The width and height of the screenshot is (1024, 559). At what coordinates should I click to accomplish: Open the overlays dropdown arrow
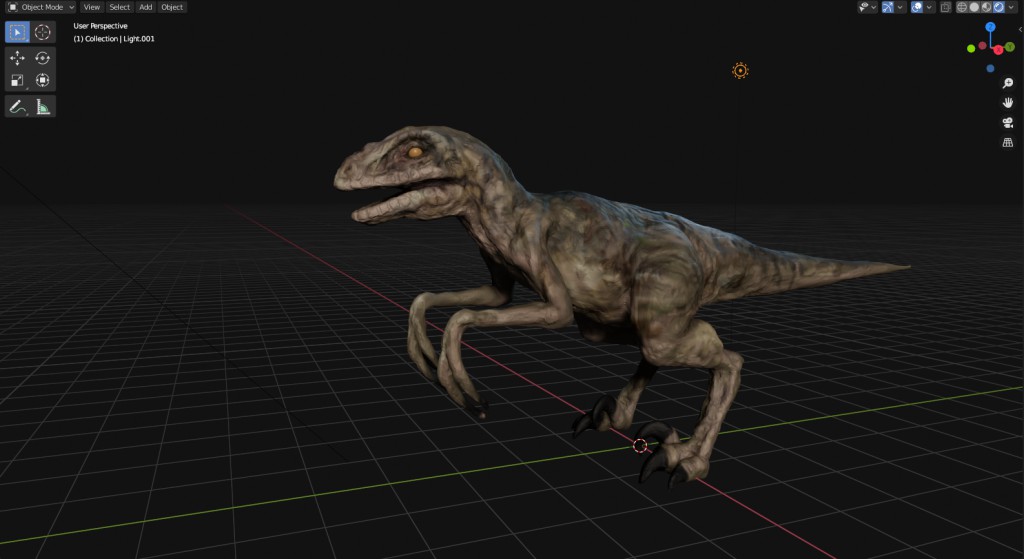930,7
